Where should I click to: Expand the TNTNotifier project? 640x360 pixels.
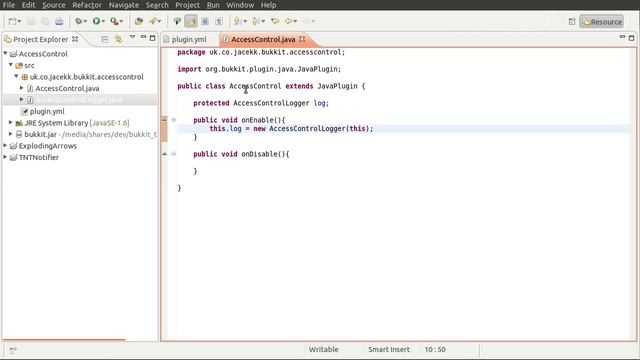[5, 157]
